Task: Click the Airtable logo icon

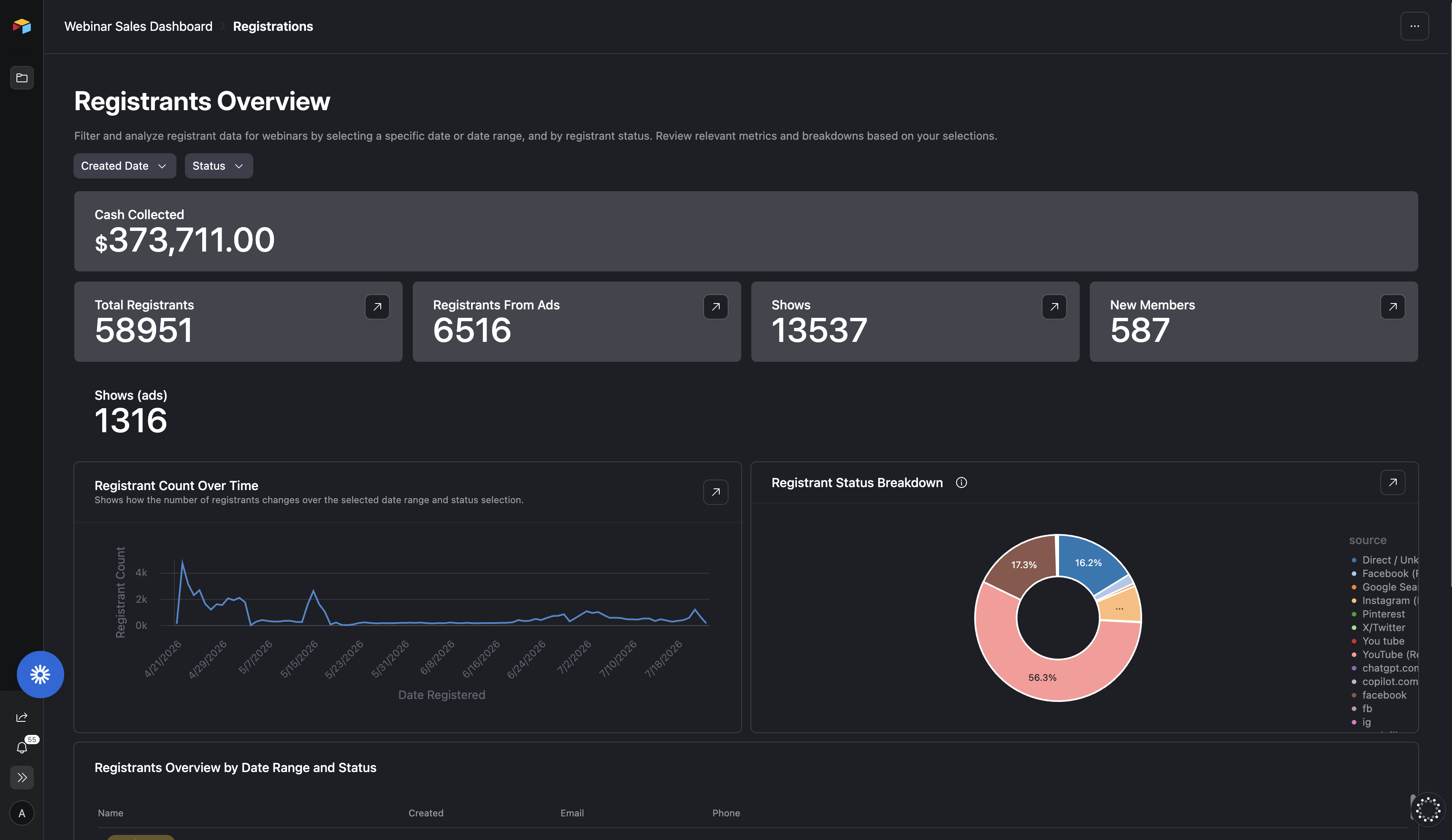Action: click(22, 26)
